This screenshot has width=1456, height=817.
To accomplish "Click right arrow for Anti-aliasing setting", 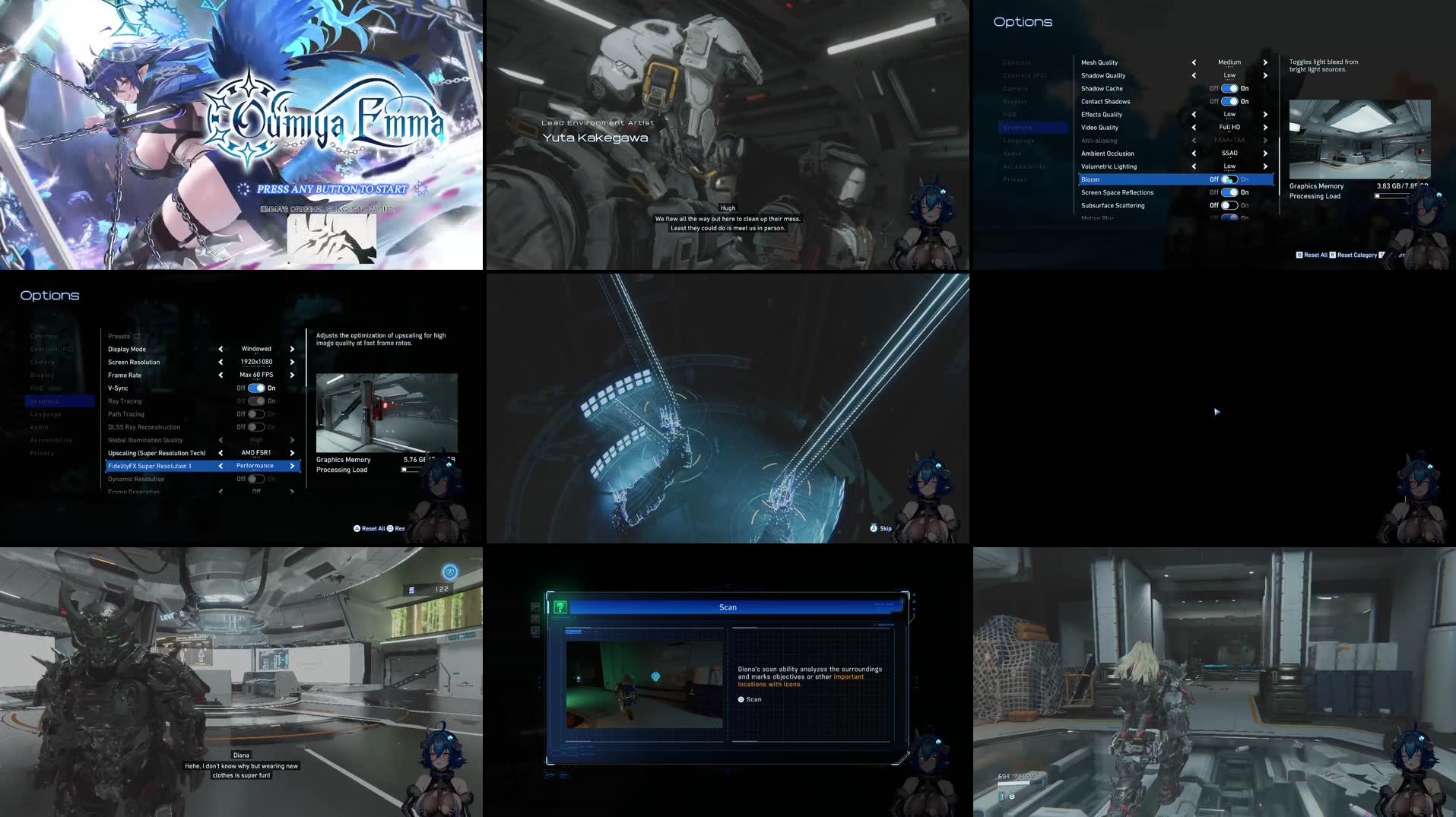I will click(1265, 141).
